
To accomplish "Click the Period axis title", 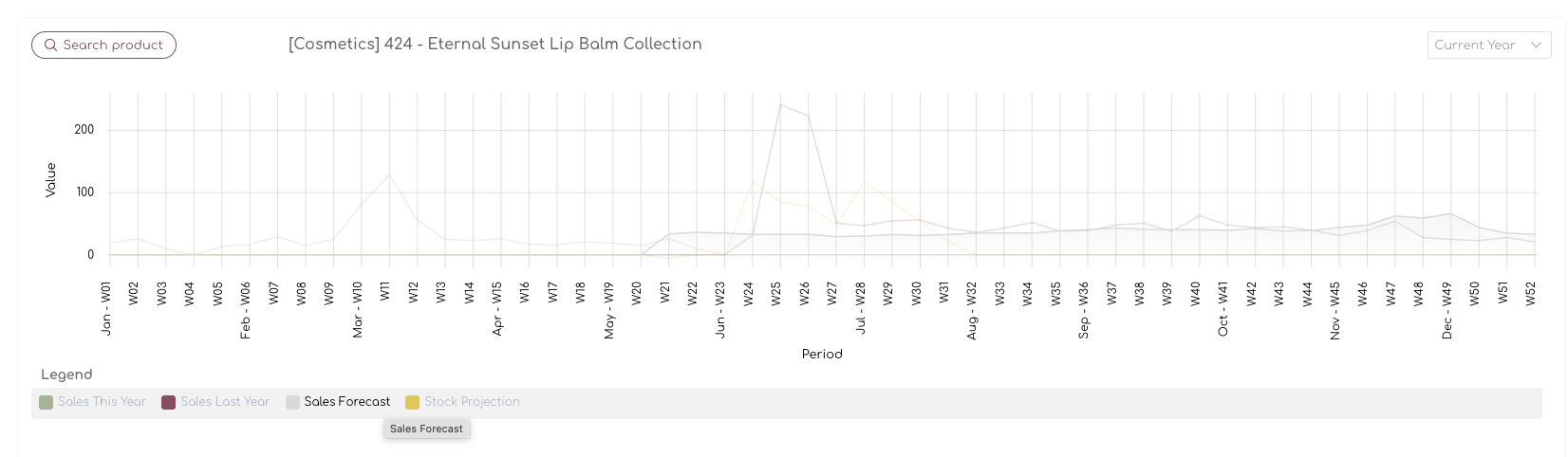I will pos(822,355).
